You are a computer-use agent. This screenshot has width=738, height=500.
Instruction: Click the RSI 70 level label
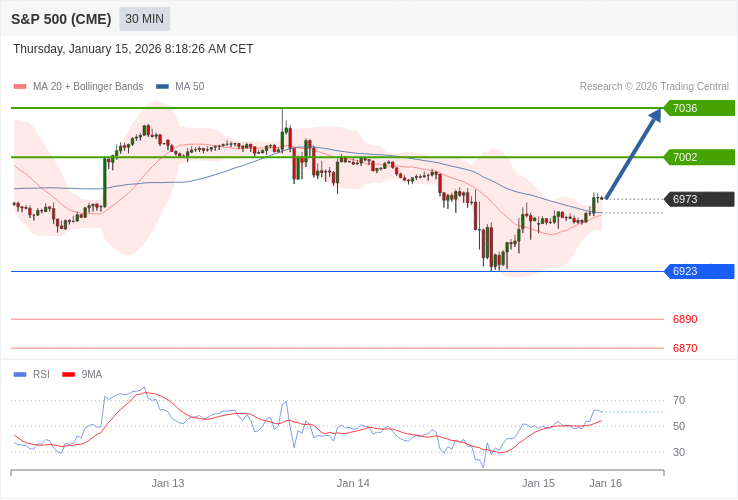679,400
